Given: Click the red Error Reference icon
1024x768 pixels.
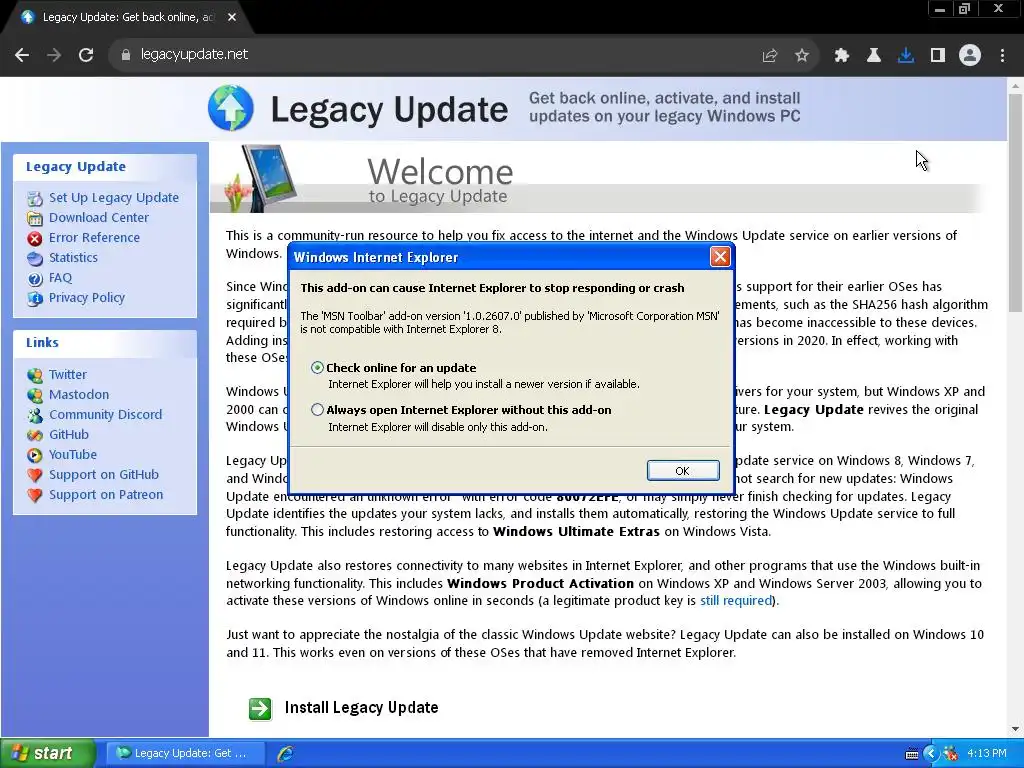Looking at the screenshot, I should point(35,238).
